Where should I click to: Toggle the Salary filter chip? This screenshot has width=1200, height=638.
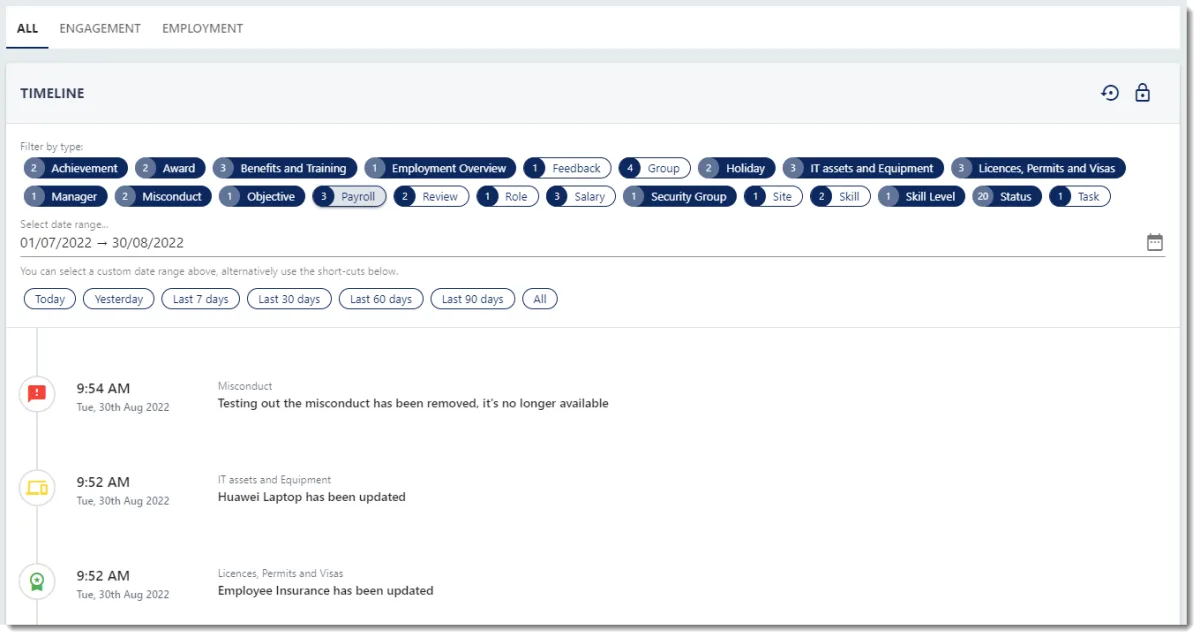581,196
